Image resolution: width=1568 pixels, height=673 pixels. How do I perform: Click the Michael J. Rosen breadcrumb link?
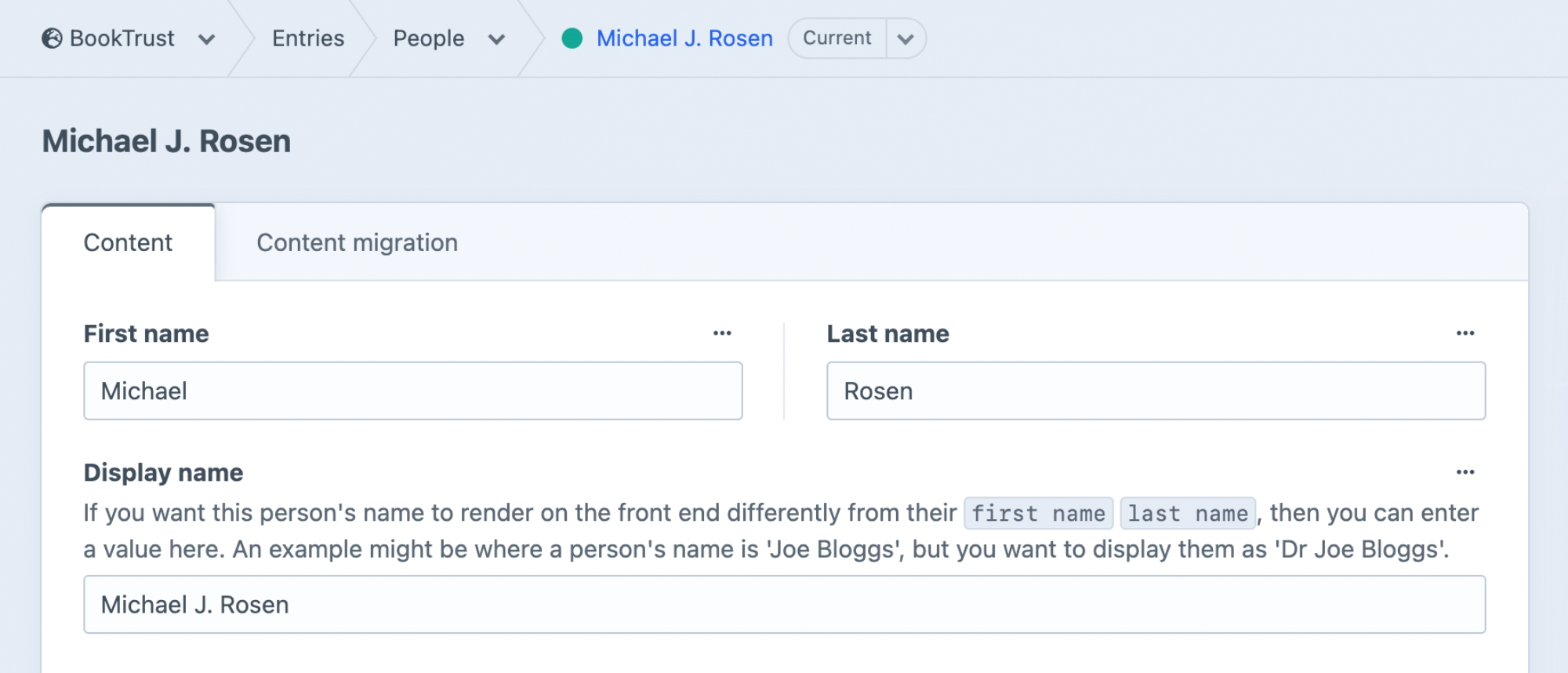(x=684, y=38)
